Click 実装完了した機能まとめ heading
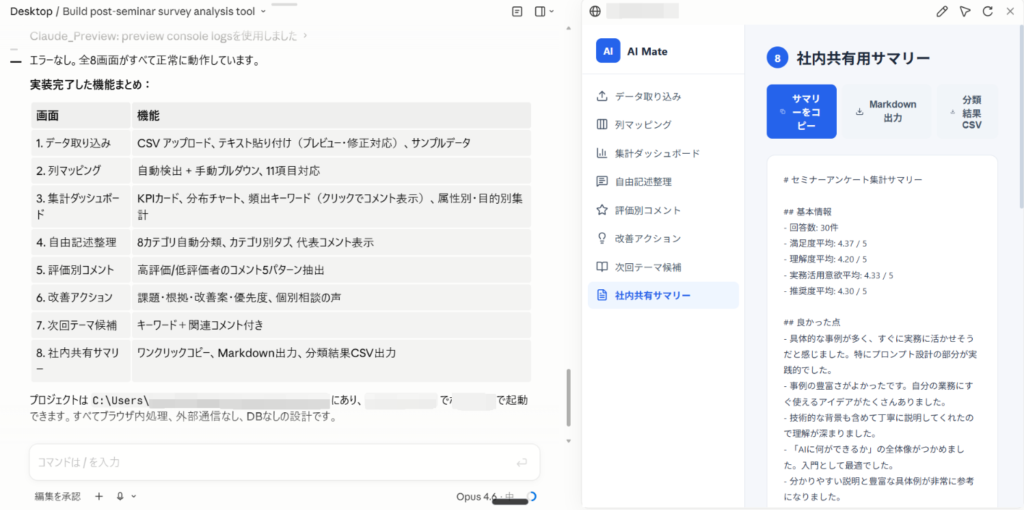Screen dimensions: 1024x510 point(91,85)
